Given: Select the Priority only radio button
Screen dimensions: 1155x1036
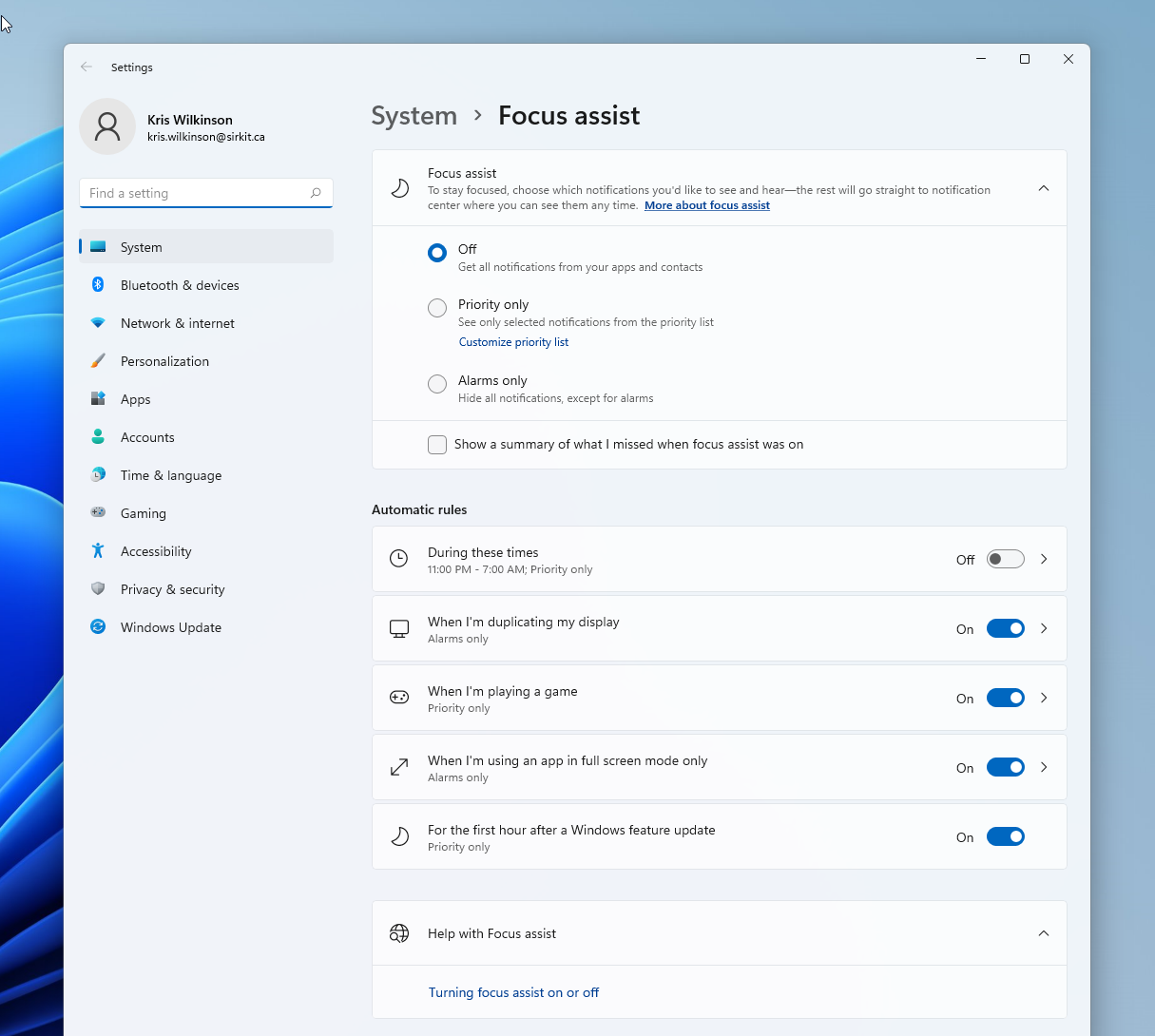Looking at the screenshot, I should (x=437, y=308).
